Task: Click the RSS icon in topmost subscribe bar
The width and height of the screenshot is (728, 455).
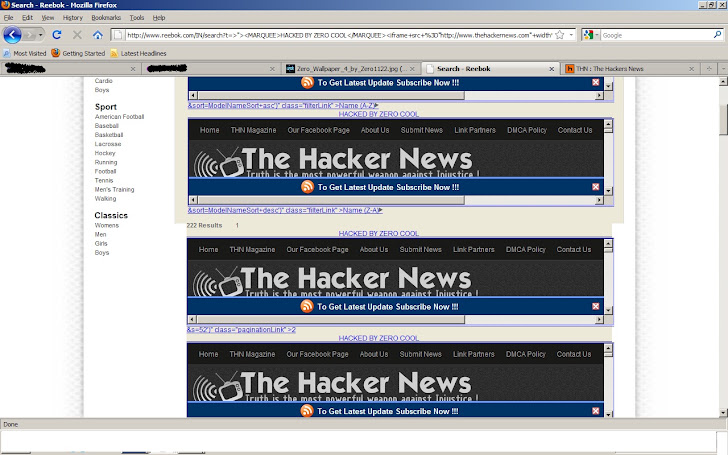Action: click(x=307, y=82)
